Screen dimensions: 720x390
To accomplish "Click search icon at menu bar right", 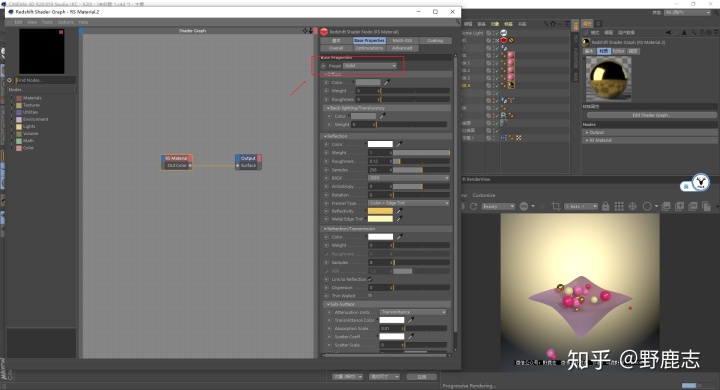I will (x=458, y=22).
